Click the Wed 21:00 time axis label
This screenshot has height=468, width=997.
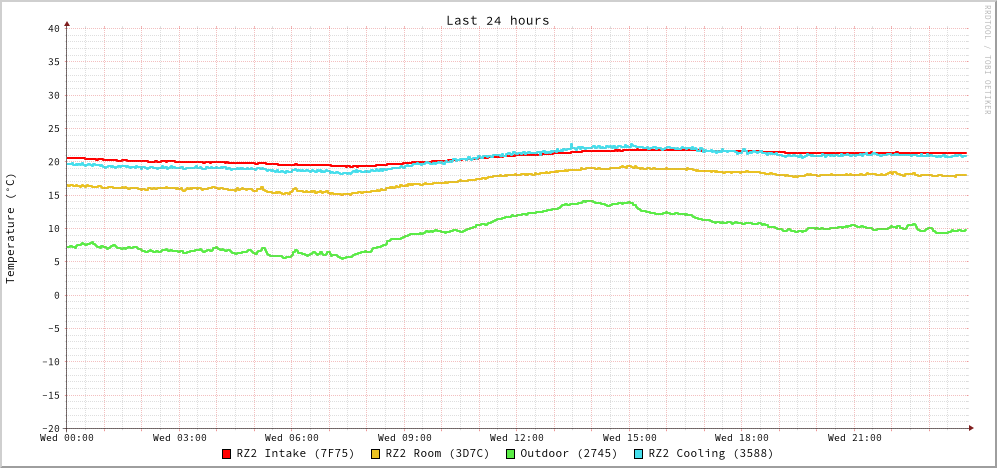(x=855, y=438)
